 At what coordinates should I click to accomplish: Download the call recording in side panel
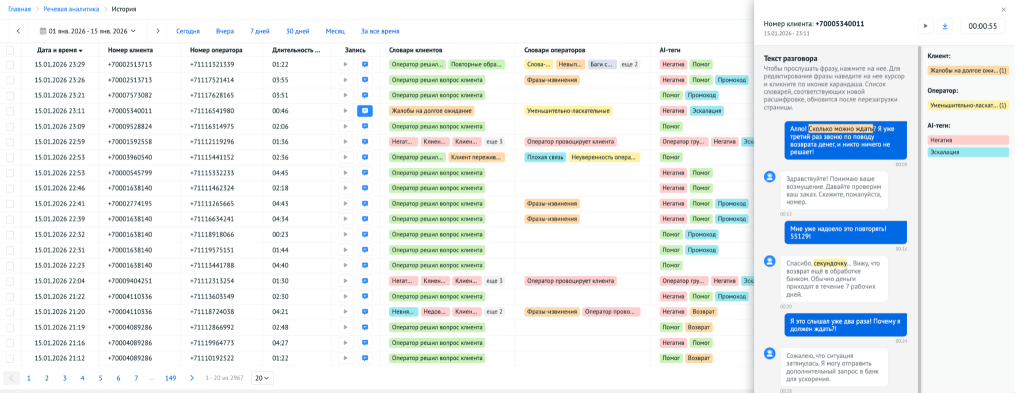click(x=946, y=26)
